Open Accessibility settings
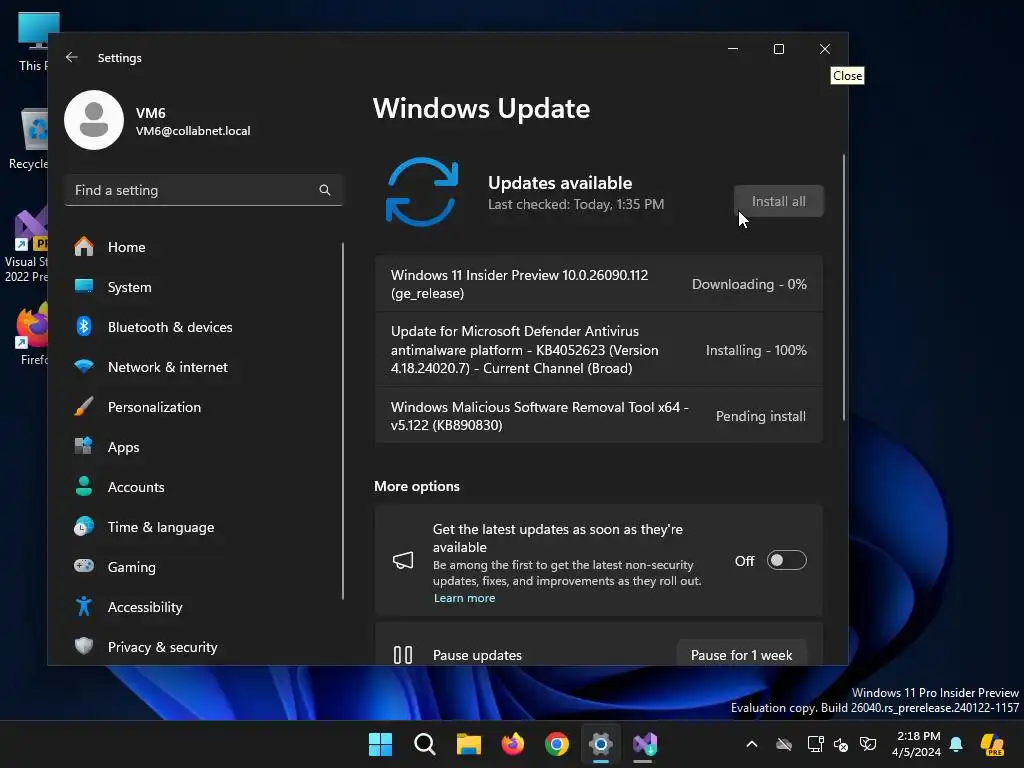The width and height of the screenshot is (1024, 768). pyautogui.click(x=206, y=607)
